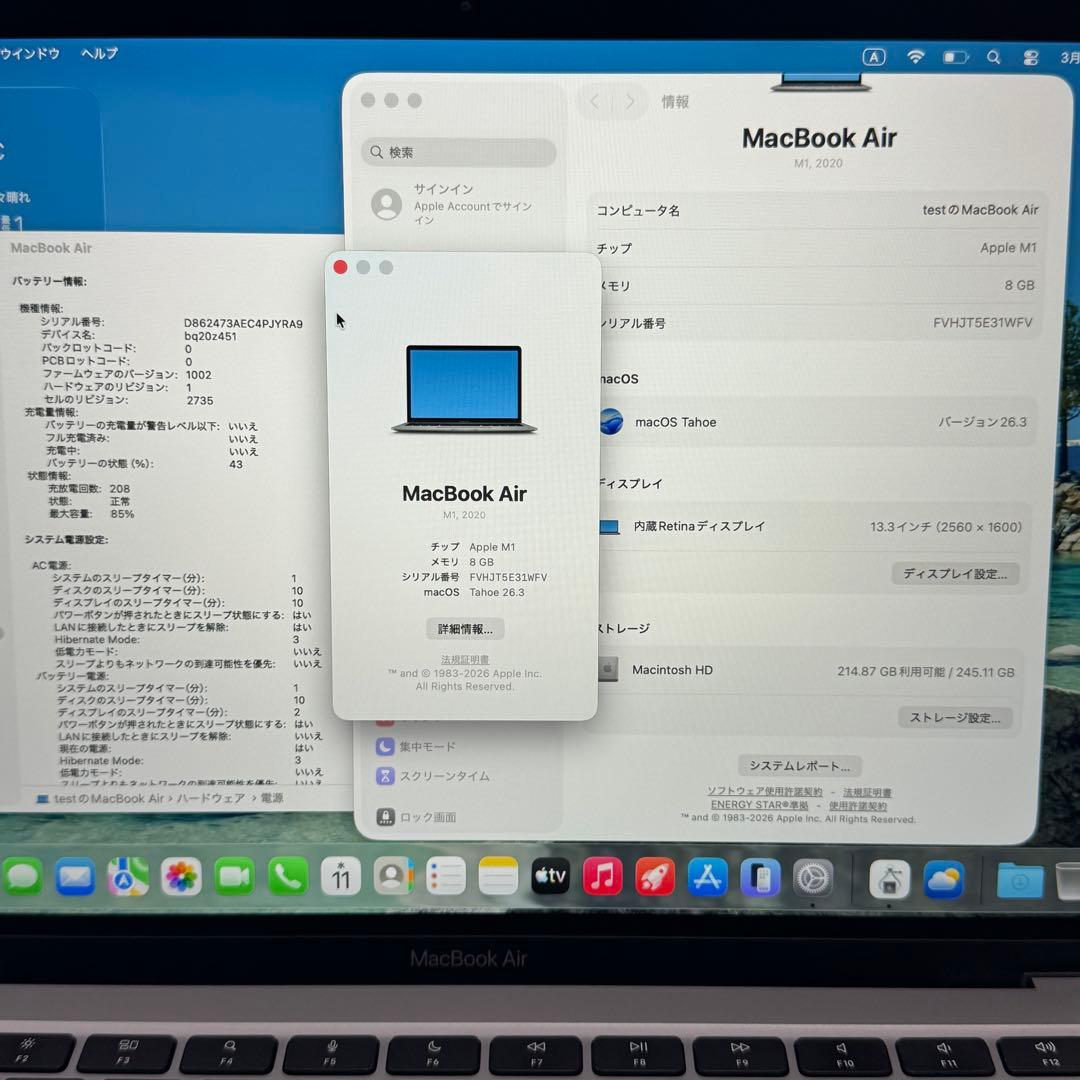Open the Weather app from the Dock
This screenshot has height=1080, width=1080.
[x=942, y=877]
